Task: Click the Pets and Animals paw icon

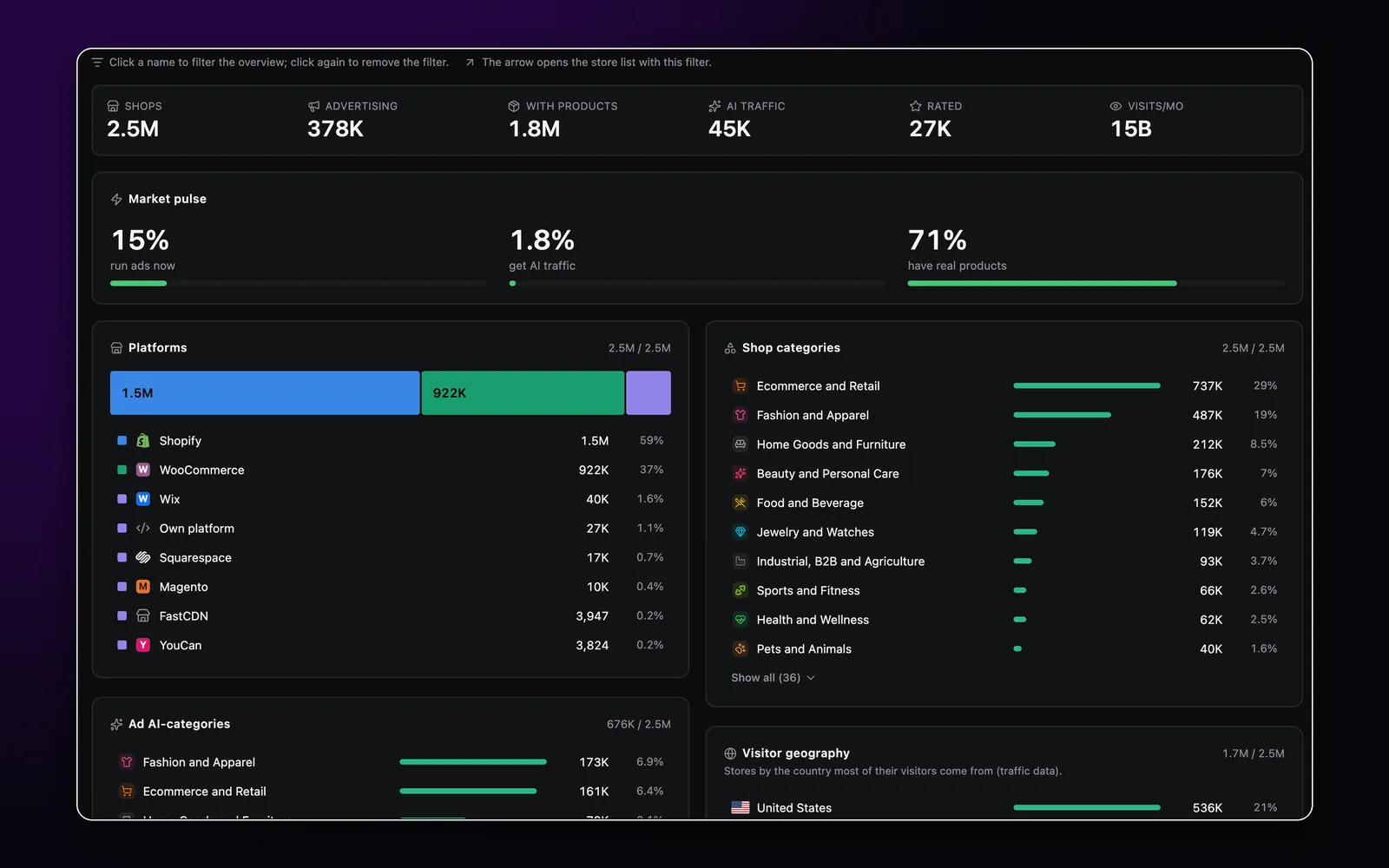Action: tap(741, 649)
